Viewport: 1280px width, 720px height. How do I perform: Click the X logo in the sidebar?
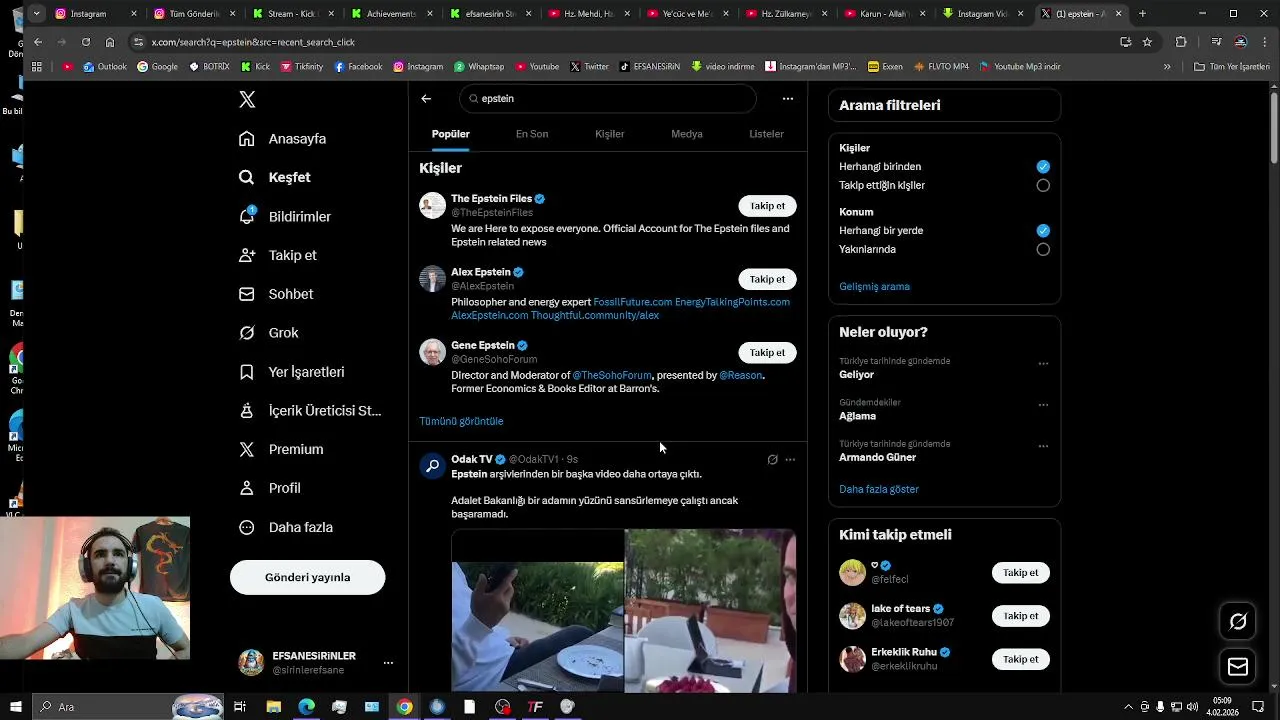pos(247,99)
